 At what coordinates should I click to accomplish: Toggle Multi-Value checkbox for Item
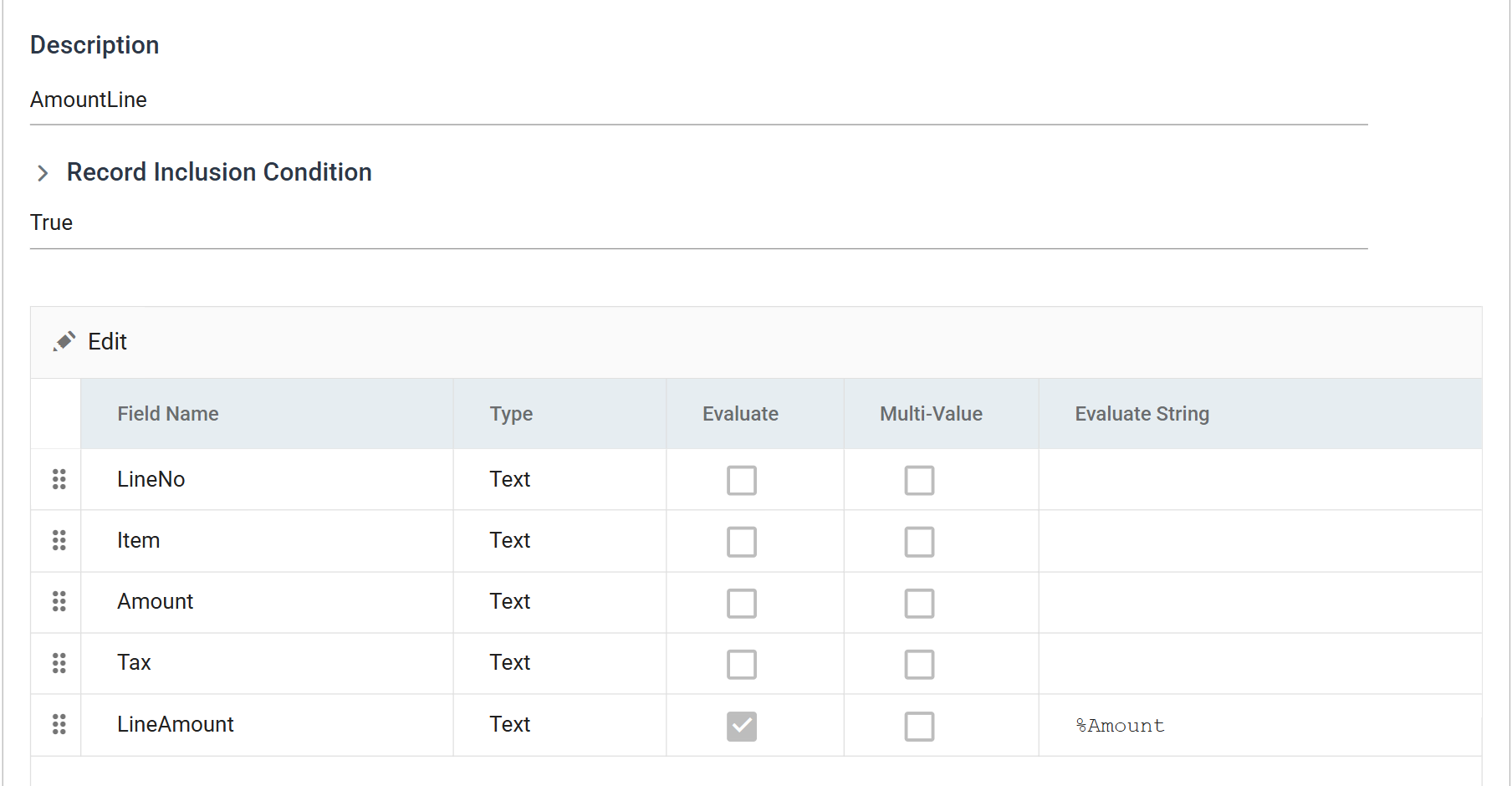(919, 542)
